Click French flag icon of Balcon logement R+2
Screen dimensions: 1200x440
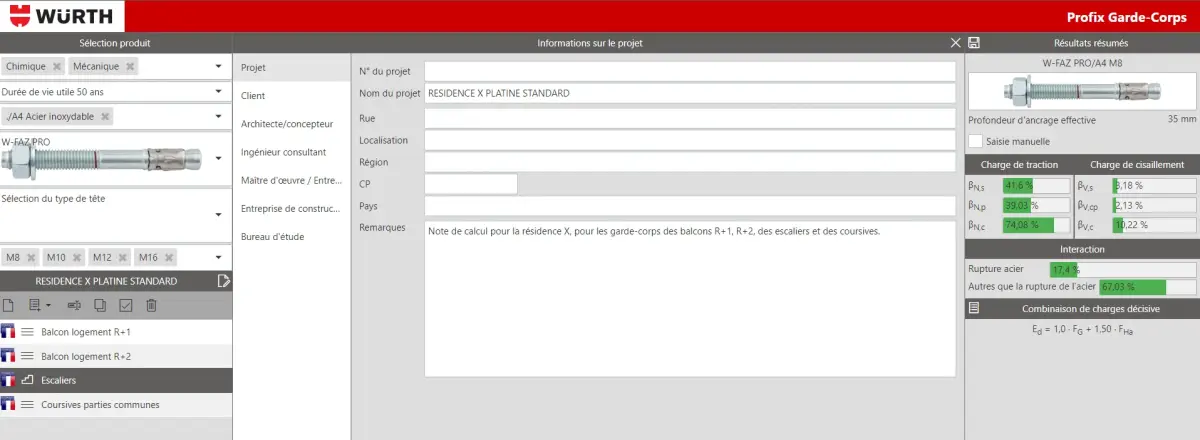(9, 356)
